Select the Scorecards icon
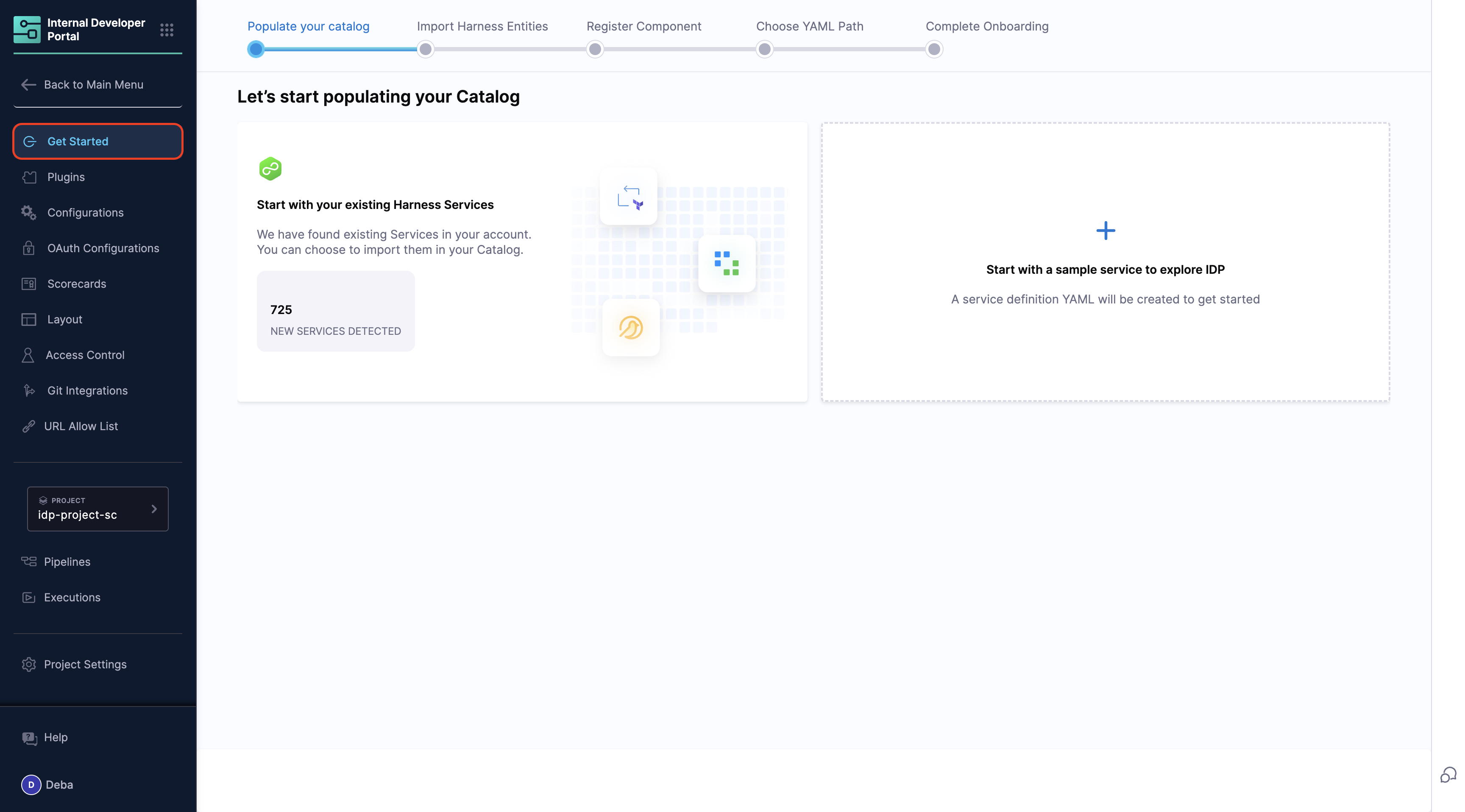Viewport: 1465px width, 812px height. pyautogui.click(x=28, y=284)
